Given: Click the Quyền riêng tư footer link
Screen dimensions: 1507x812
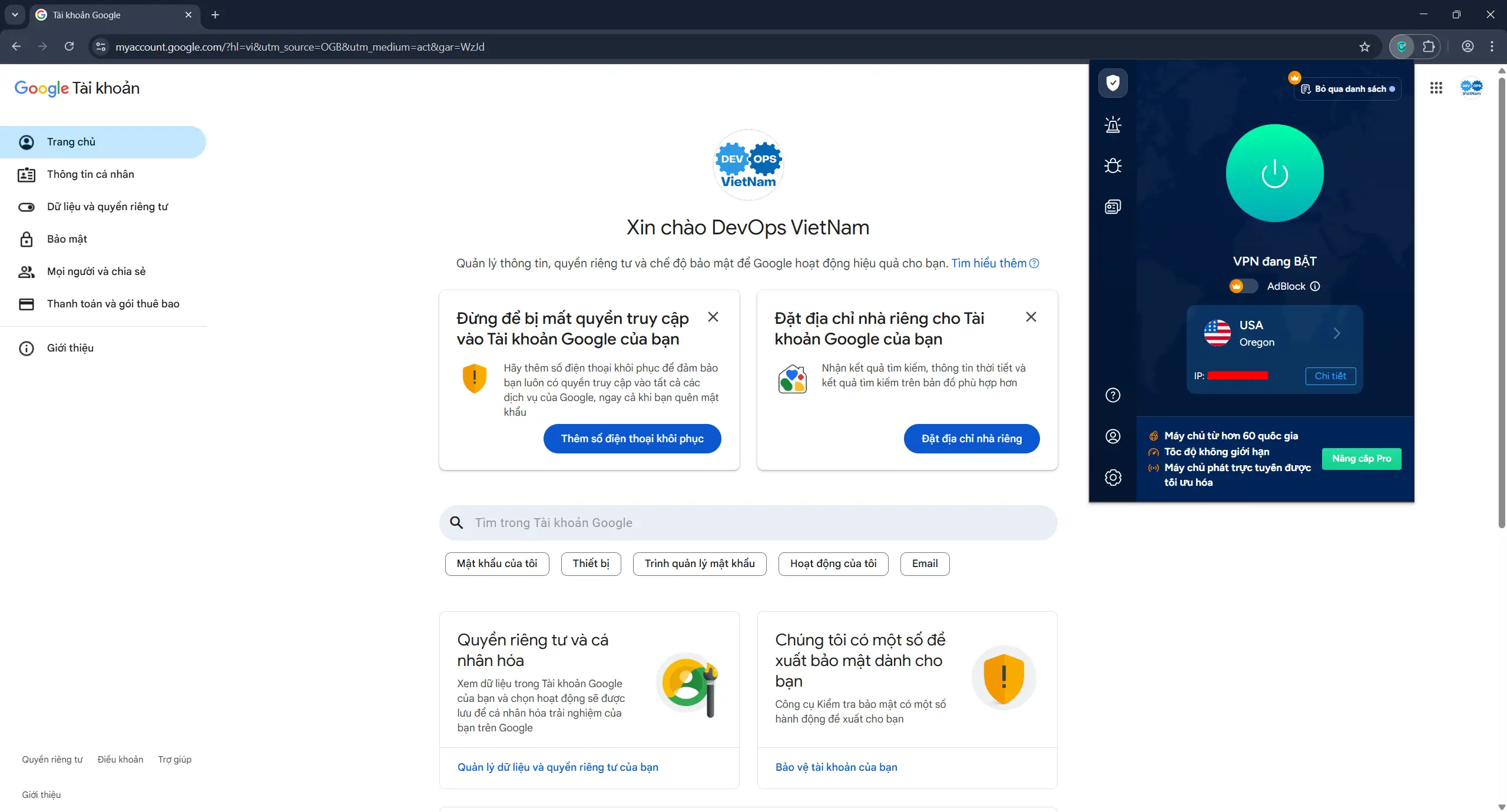Looking at the screenshot, I should (52, 760).
